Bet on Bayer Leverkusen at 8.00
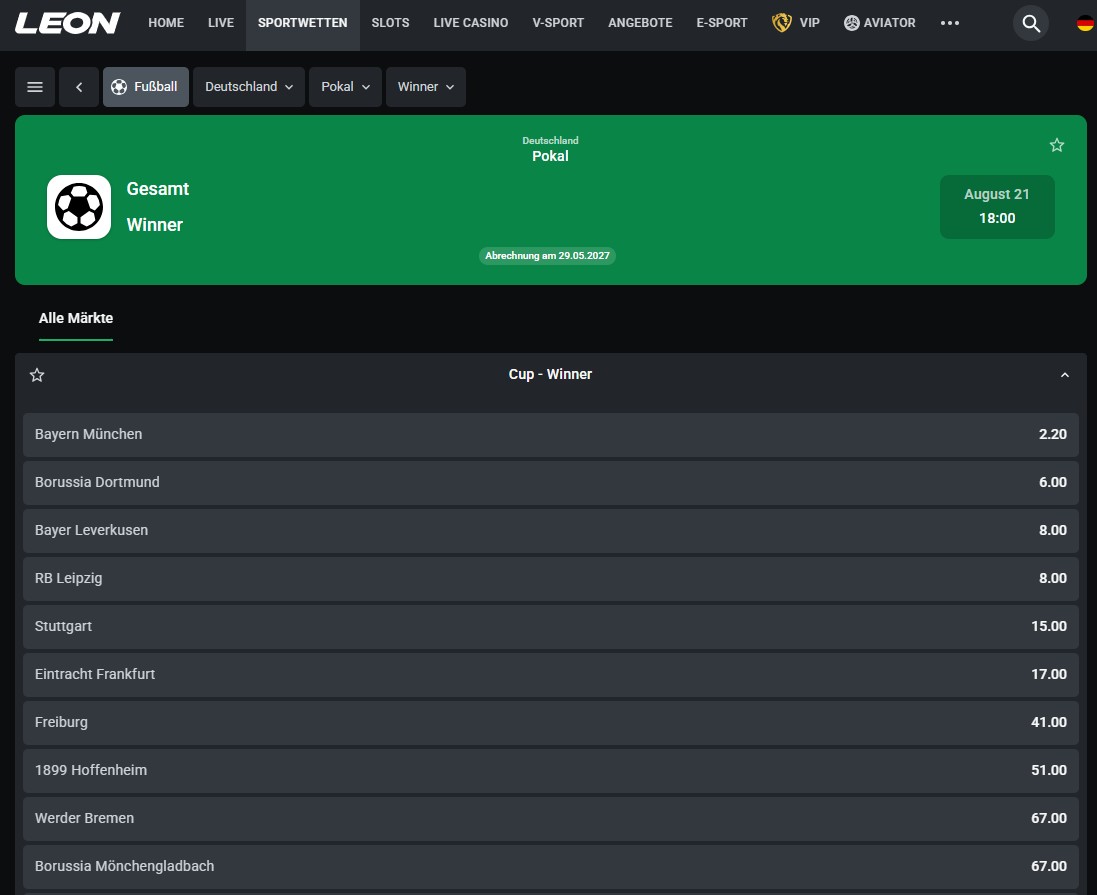This screenshot has width=1097, height=895. 551,530
